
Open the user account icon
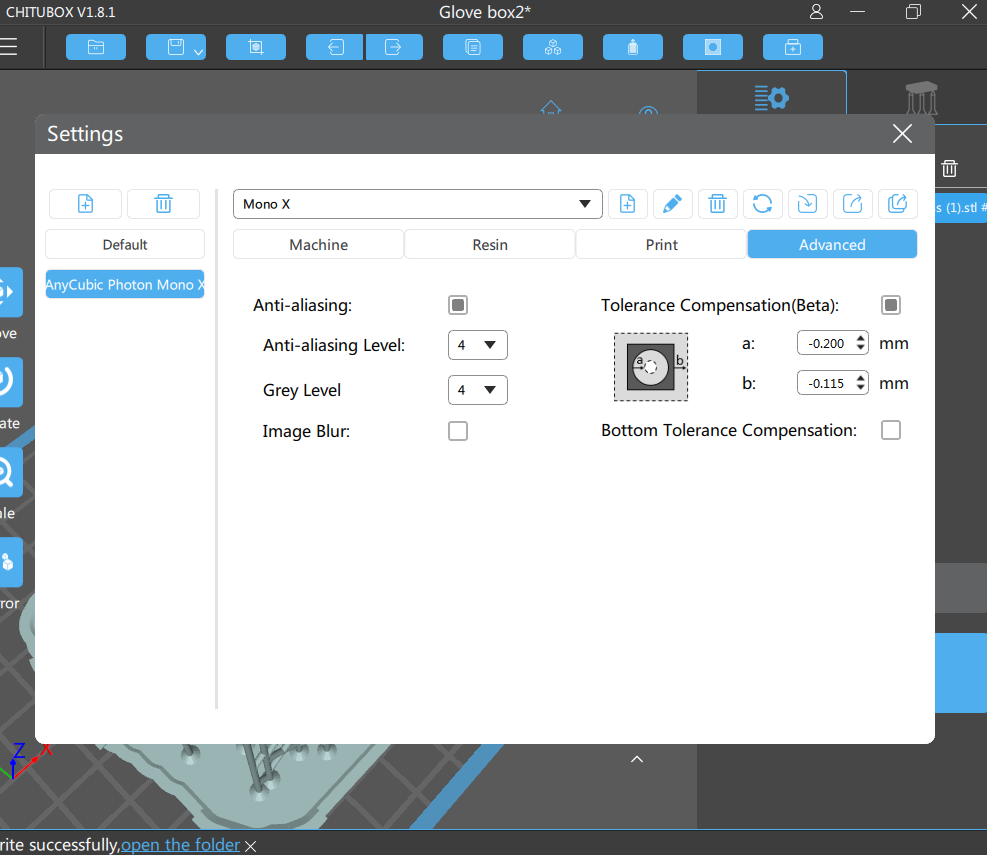point(816,12)
